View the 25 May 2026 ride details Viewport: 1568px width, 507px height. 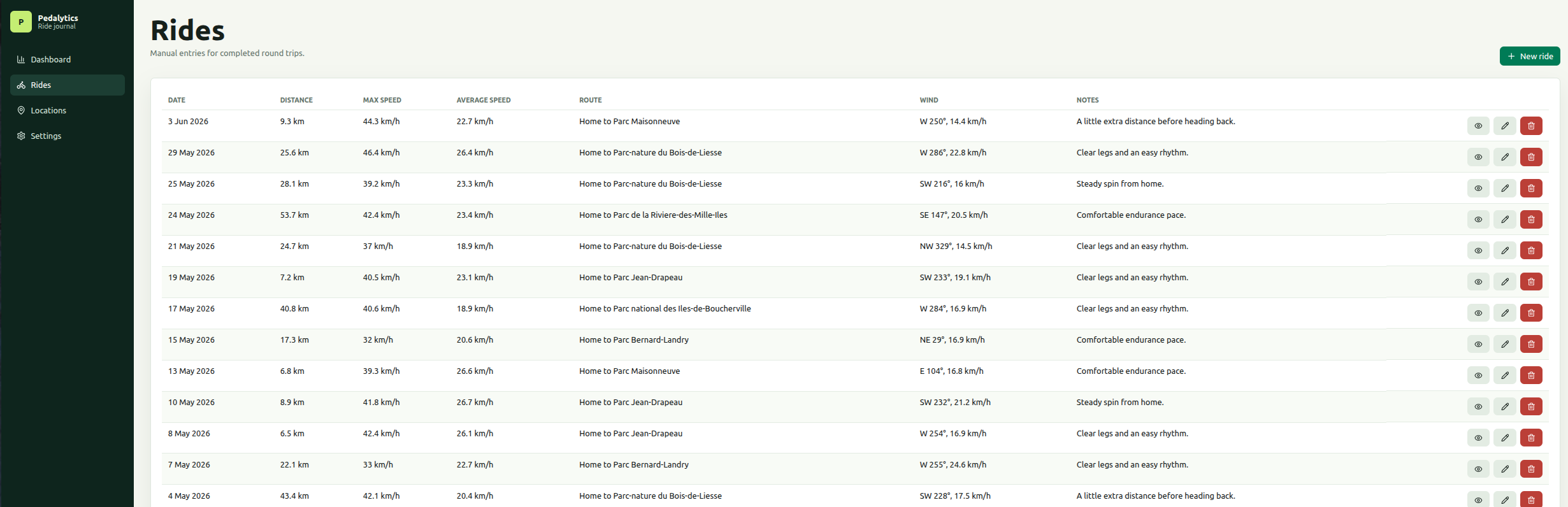1478,189
